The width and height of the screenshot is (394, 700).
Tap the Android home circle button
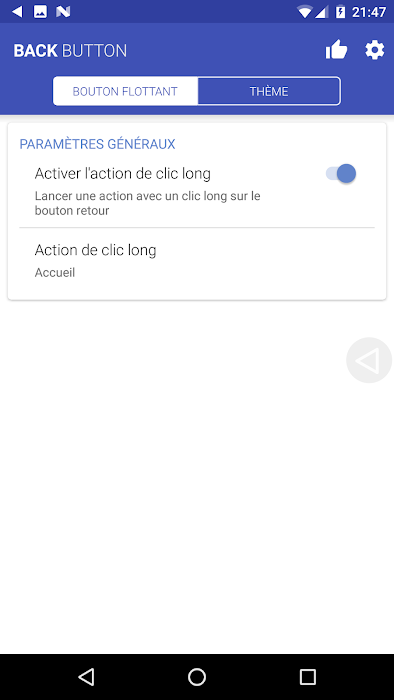click(x=197, y=677)
